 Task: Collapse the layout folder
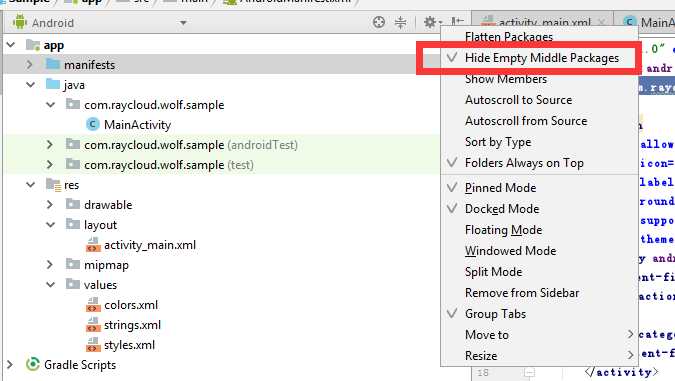(50, 225)
